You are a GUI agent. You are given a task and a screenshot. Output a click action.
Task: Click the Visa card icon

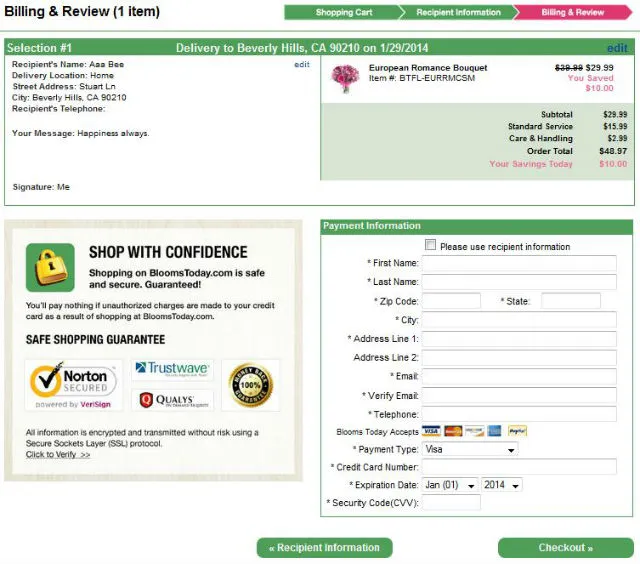coord(431,431)
